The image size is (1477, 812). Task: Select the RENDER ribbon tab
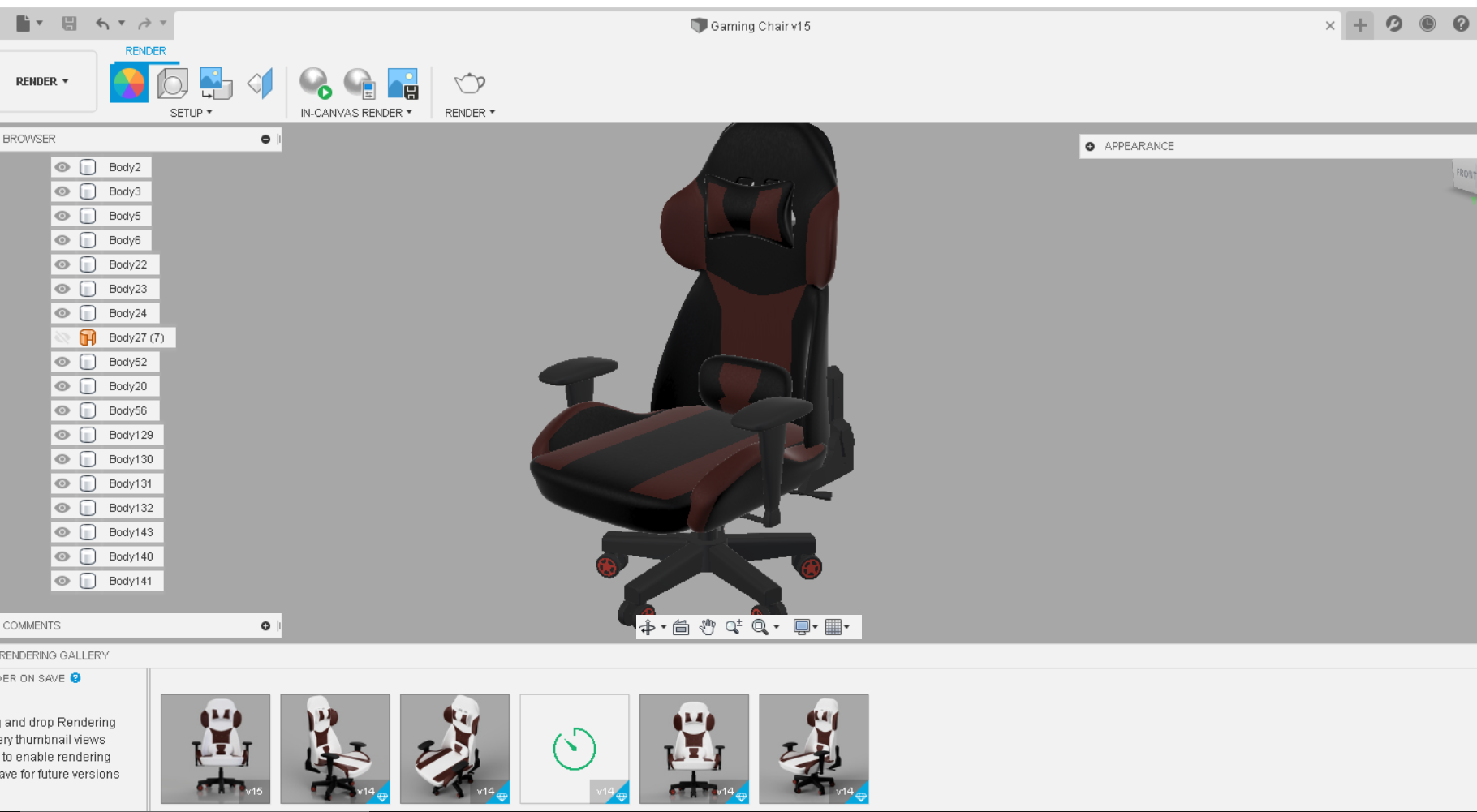click(x=145, y=50)
